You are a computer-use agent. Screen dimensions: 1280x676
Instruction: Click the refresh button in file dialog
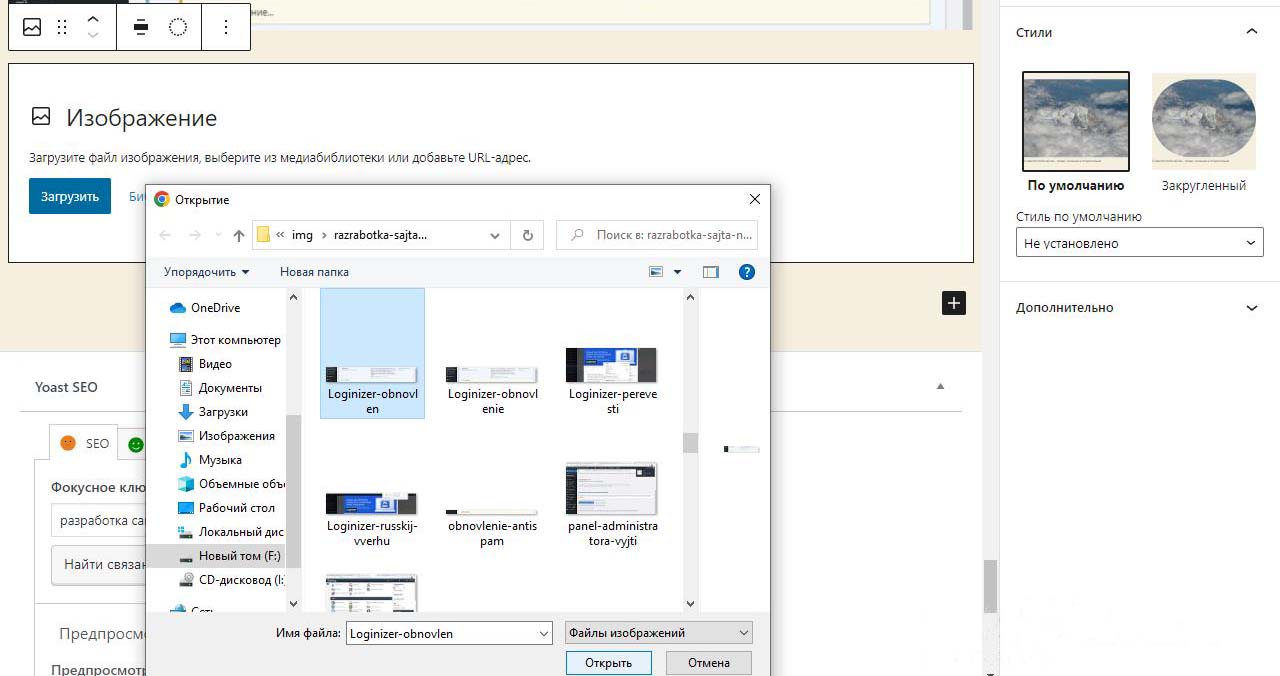527,235
